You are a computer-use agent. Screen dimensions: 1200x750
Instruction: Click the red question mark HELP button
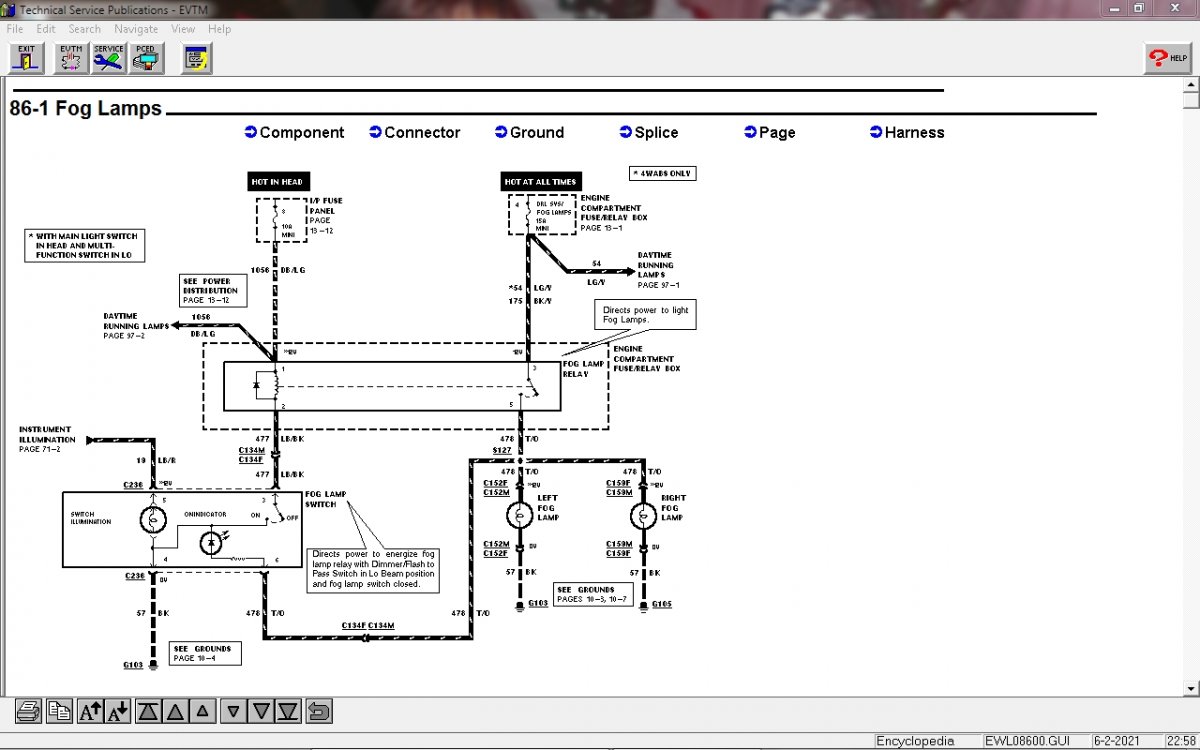coord(1167,58)
